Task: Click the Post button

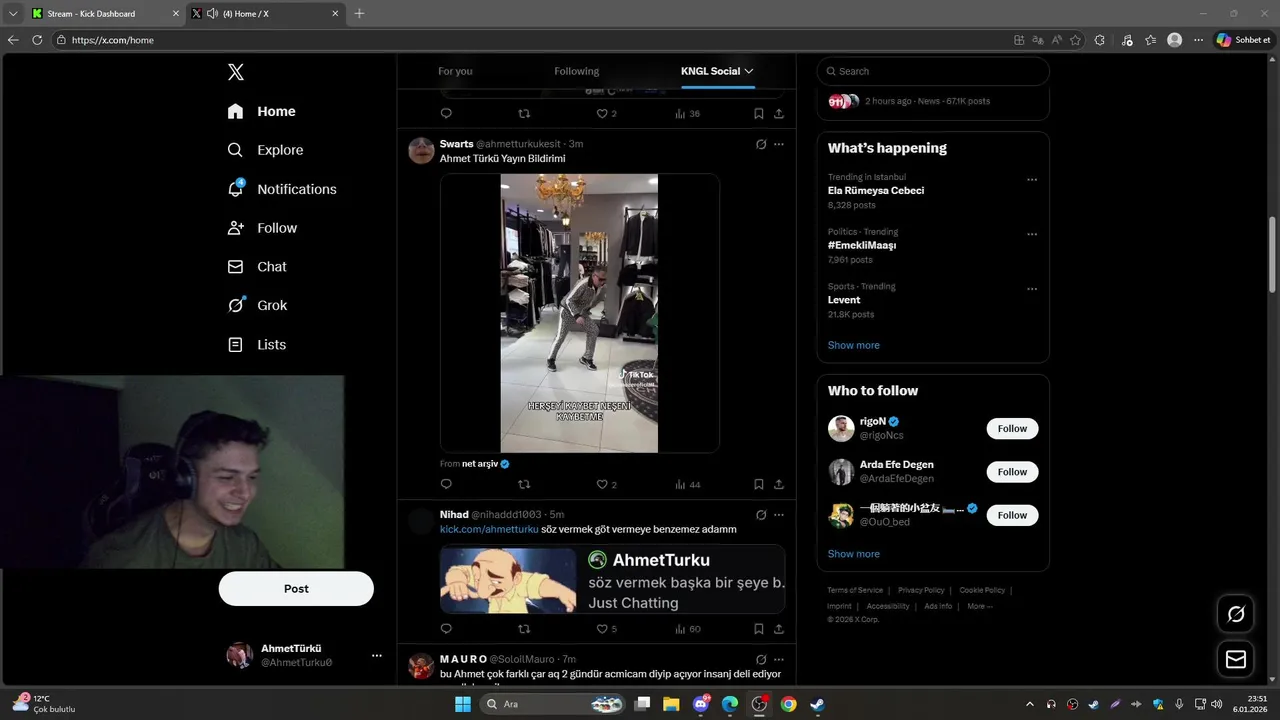Action: 296,589
